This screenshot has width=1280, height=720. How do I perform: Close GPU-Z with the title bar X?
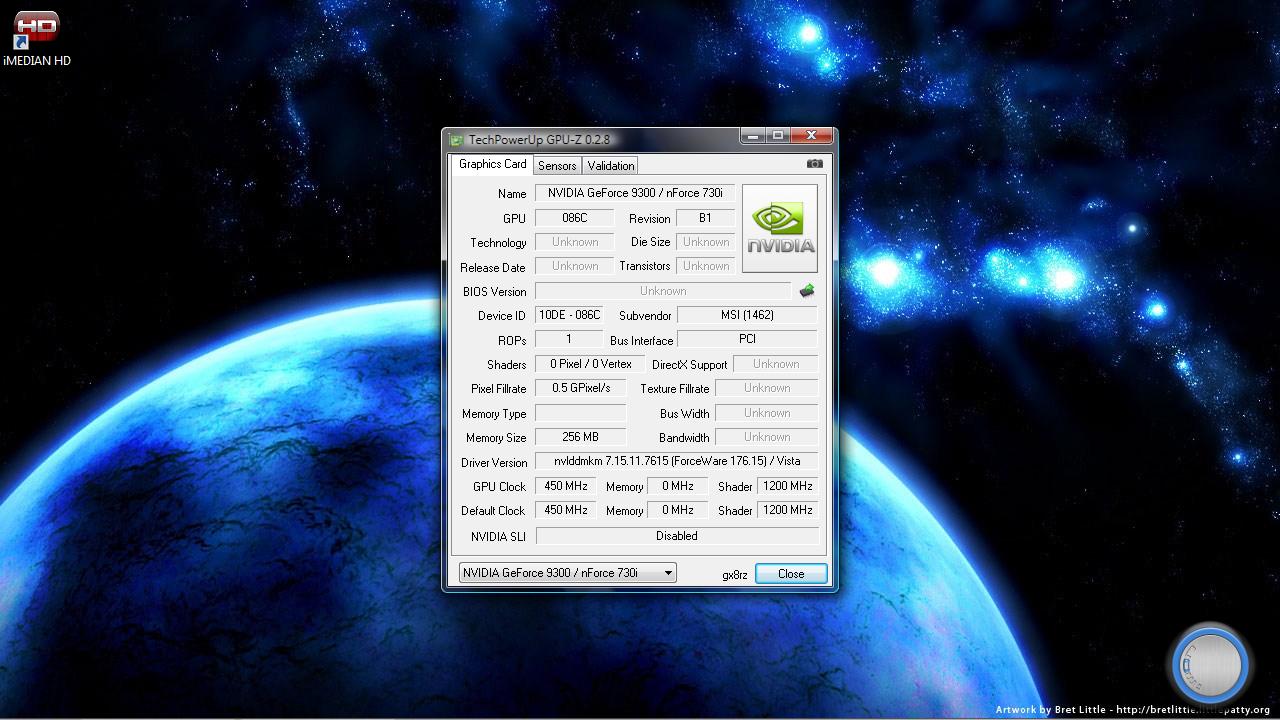pyautogui.click(x=812, y=135)
